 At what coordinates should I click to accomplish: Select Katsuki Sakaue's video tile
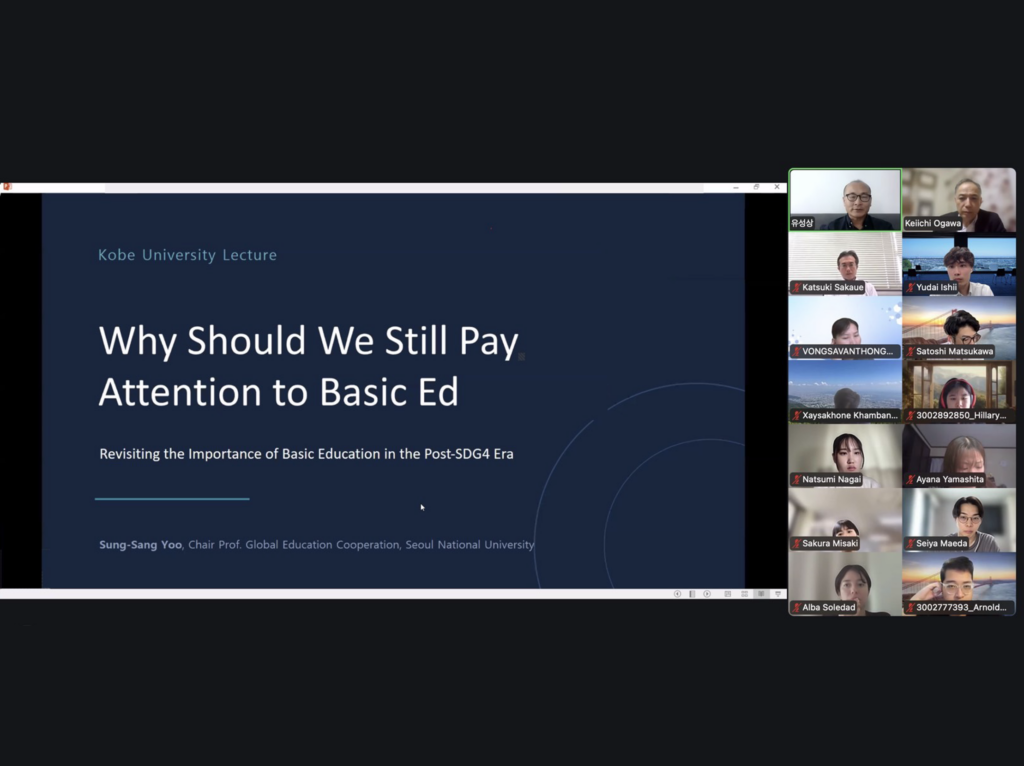pos(845,264)
